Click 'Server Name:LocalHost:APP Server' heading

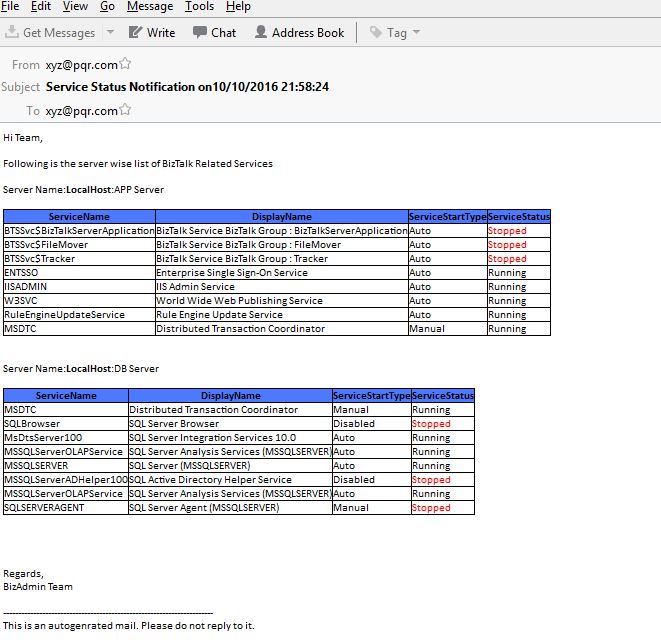coord(83,190)
